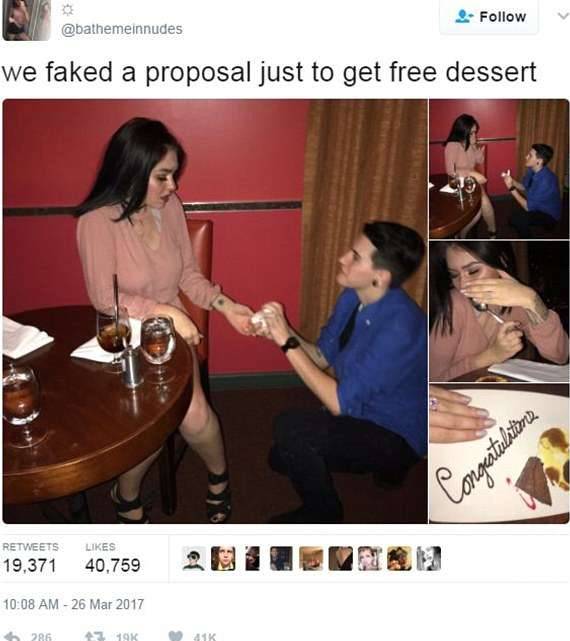
Task: Open the large proposal photo
Action: (x=215, y=311)
